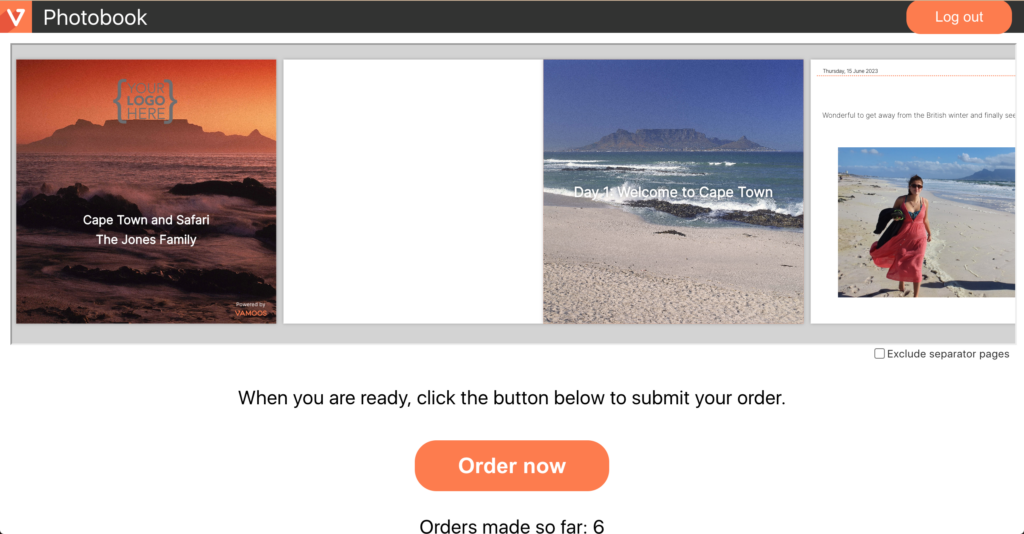
Task: Log out of Photobook
Action: point(959,17)
